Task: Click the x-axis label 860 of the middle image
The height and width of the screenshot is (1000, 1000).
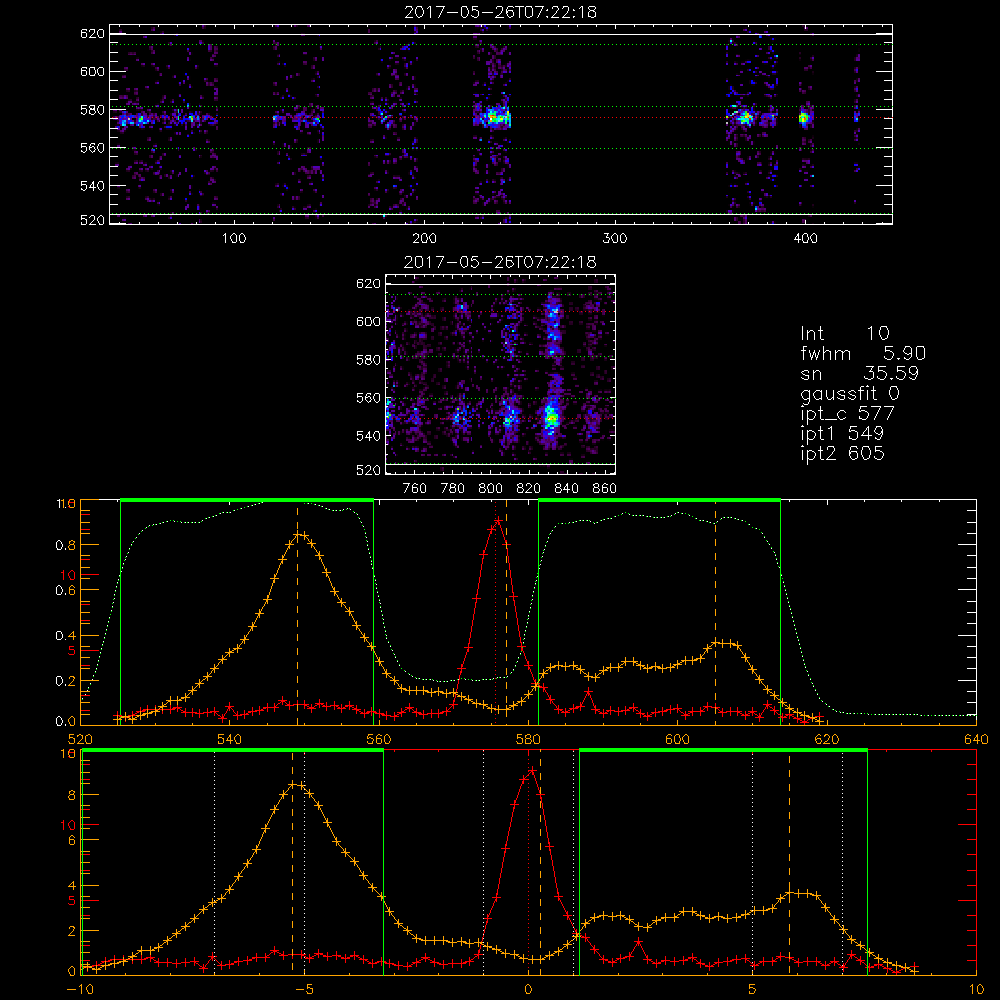Action: click(x=604, y=489)
